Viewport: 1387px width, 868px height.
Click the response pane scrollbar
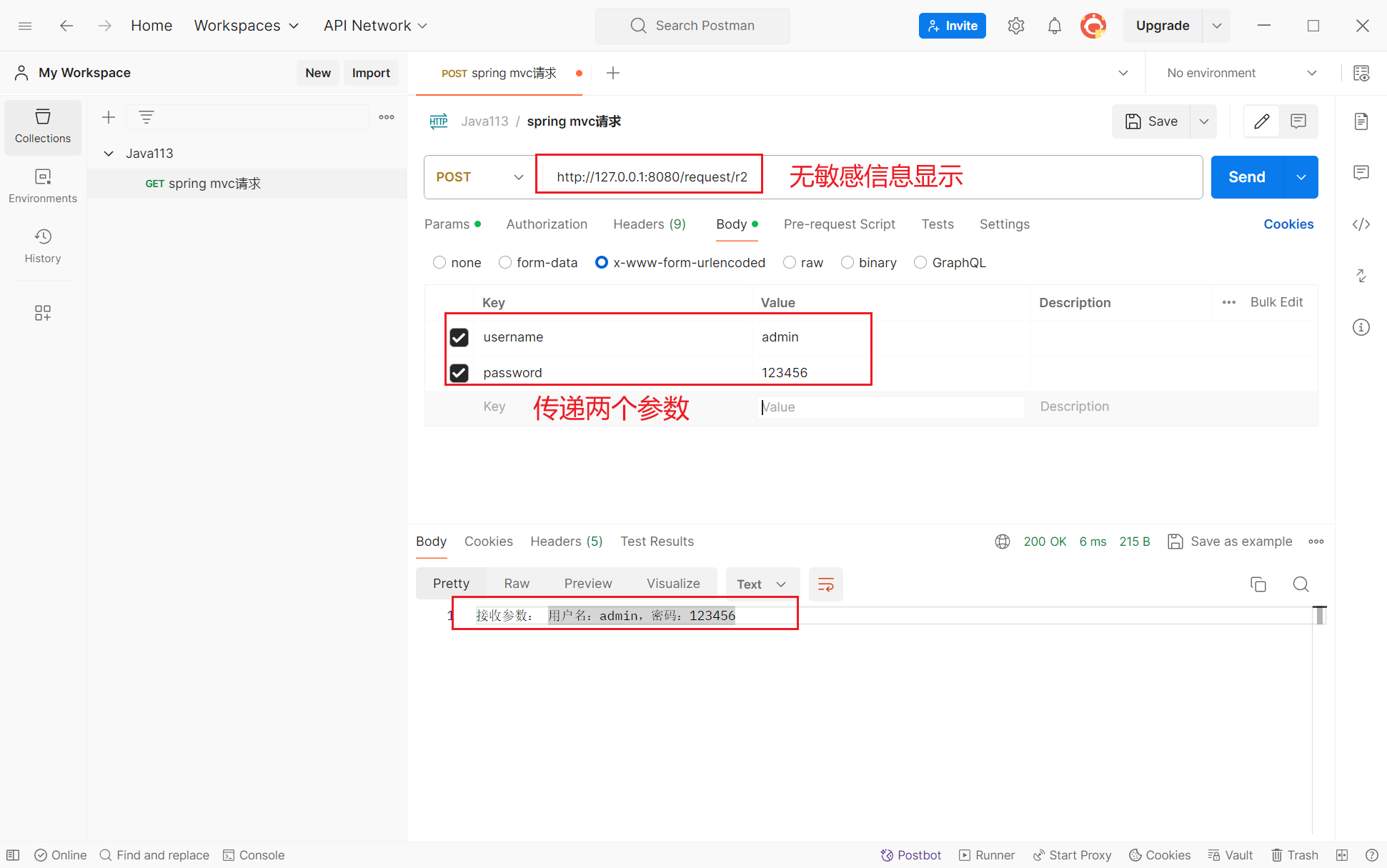click(x=1319, y=616)
